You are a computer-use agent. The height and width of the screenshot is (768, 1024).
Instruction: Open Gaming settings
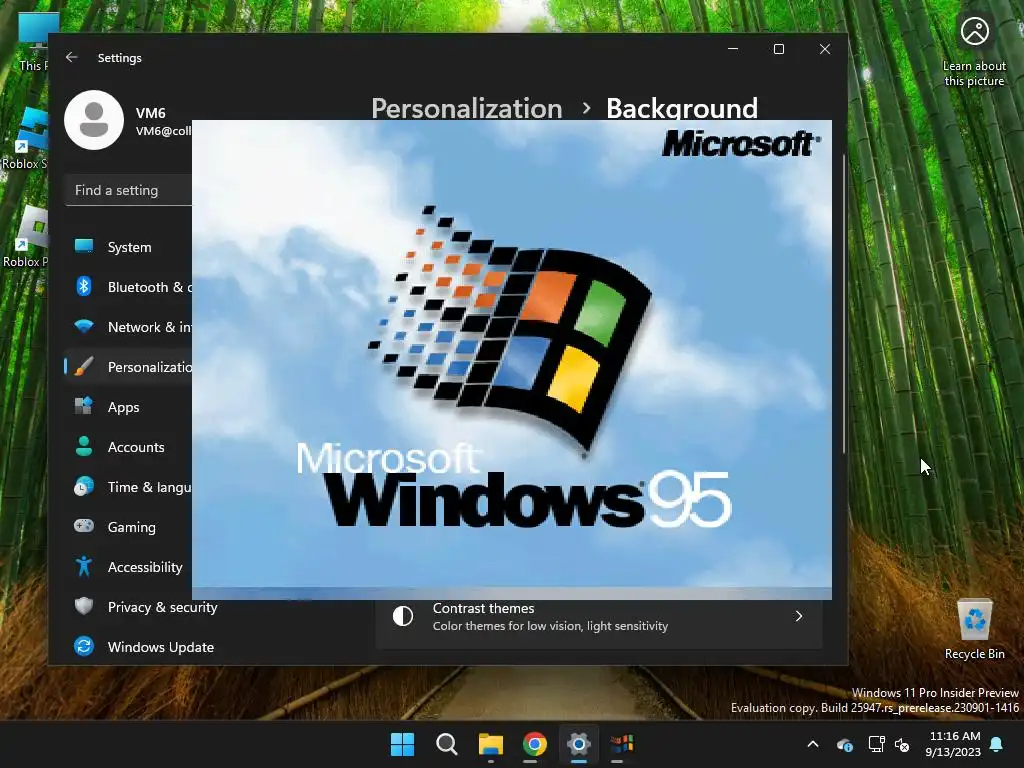[x=129, y=526]
